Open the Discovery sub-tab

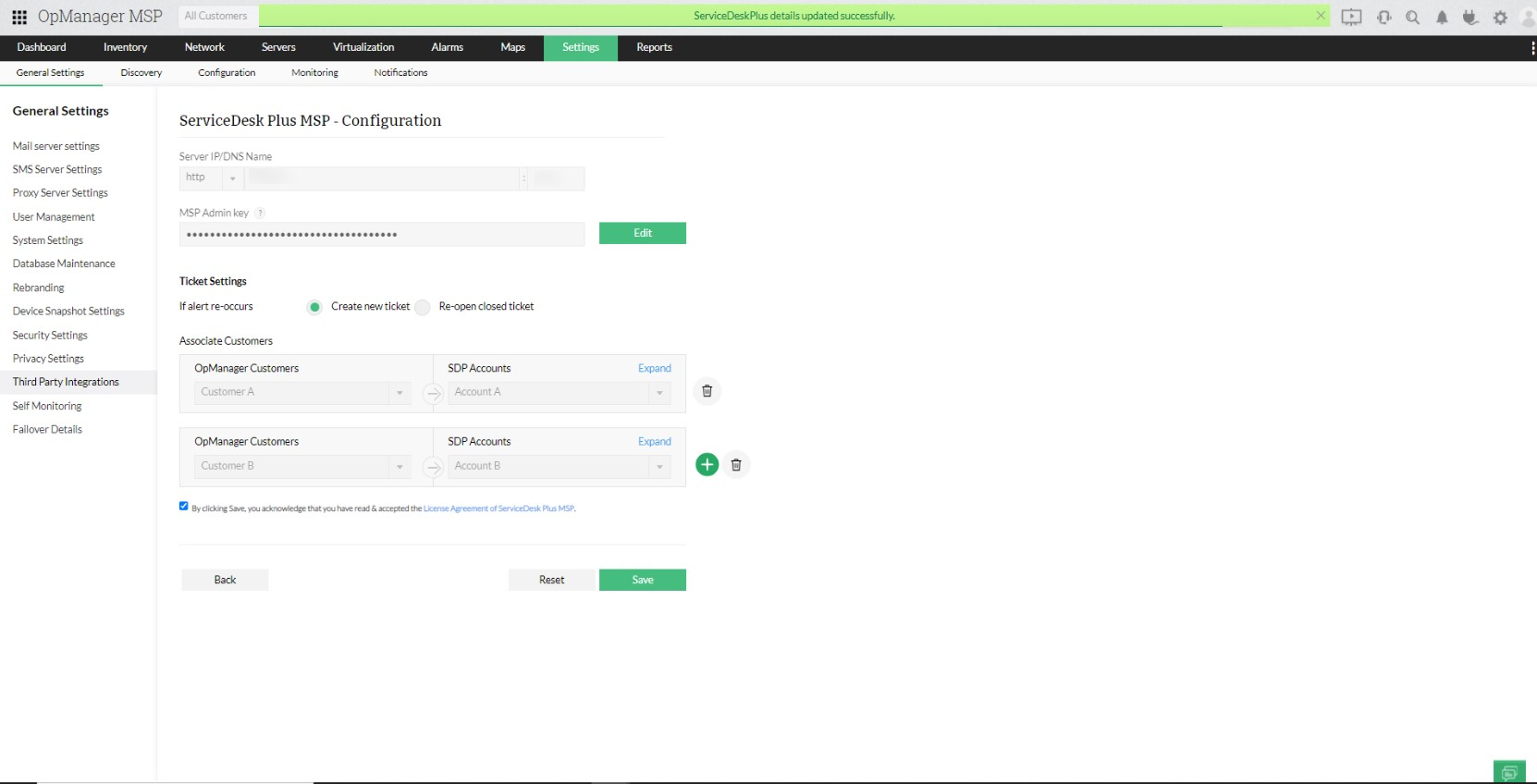pyautogui.click(x=141, y=73)
